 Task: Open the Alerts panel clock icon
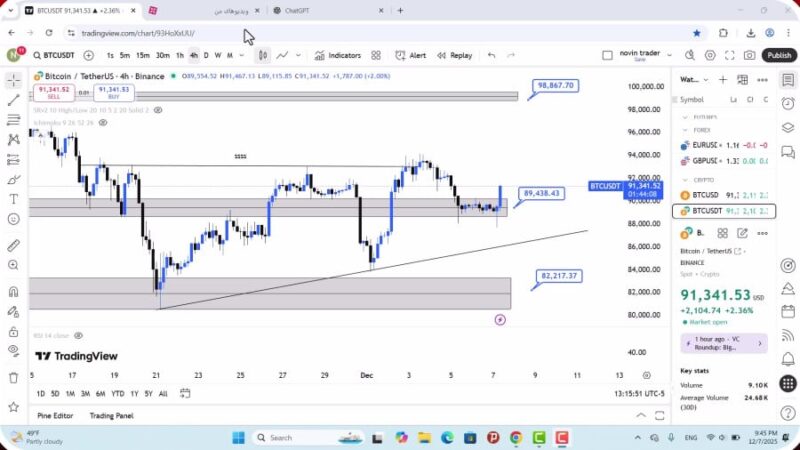coord(788,103)
